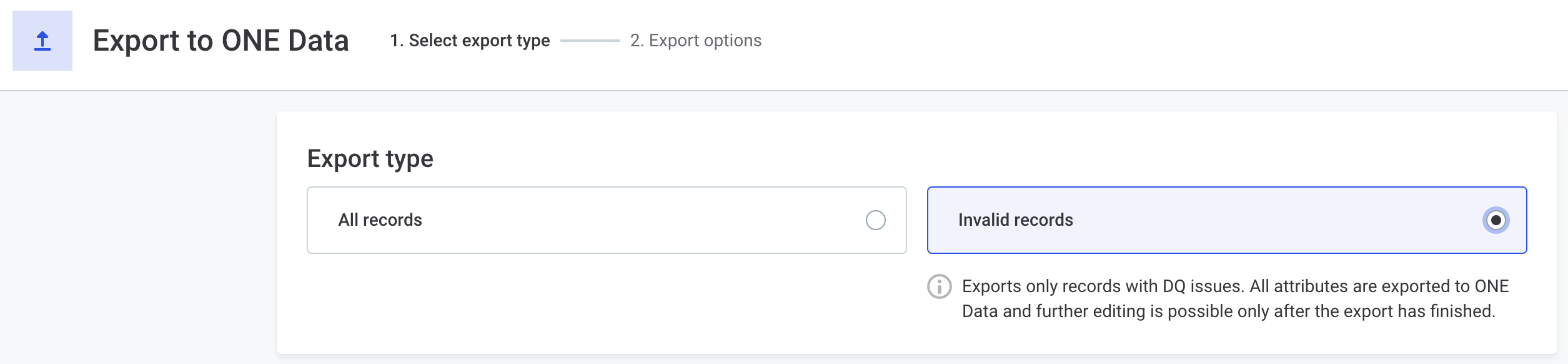Click the All records option card
This screenshot has width=1568, height=364.
pyautogui.click(x=606, y=220)
